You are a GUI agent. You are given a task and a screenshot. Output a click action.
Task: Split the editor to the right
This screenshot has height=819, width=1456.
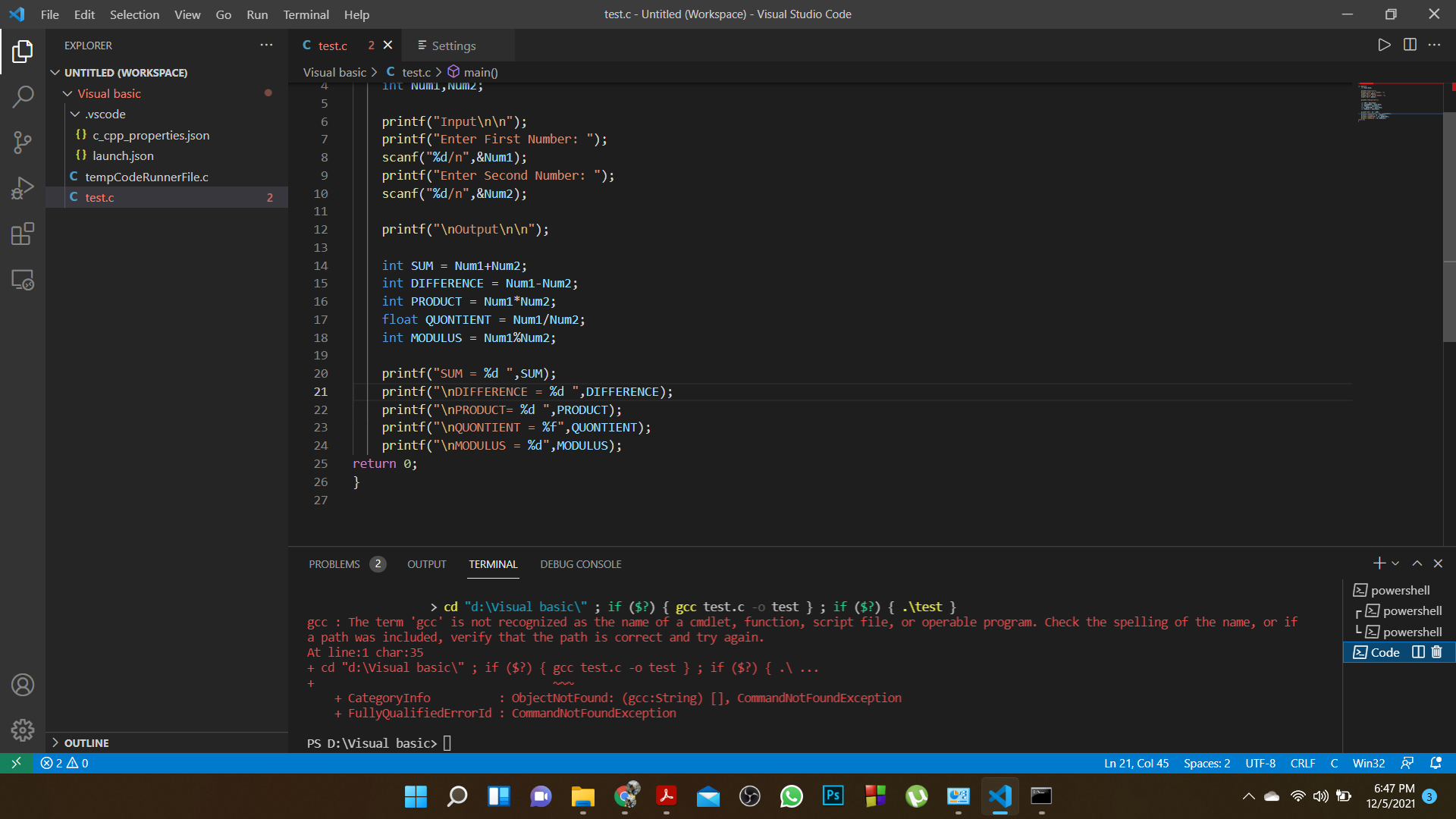click(x=1410, y=45)
